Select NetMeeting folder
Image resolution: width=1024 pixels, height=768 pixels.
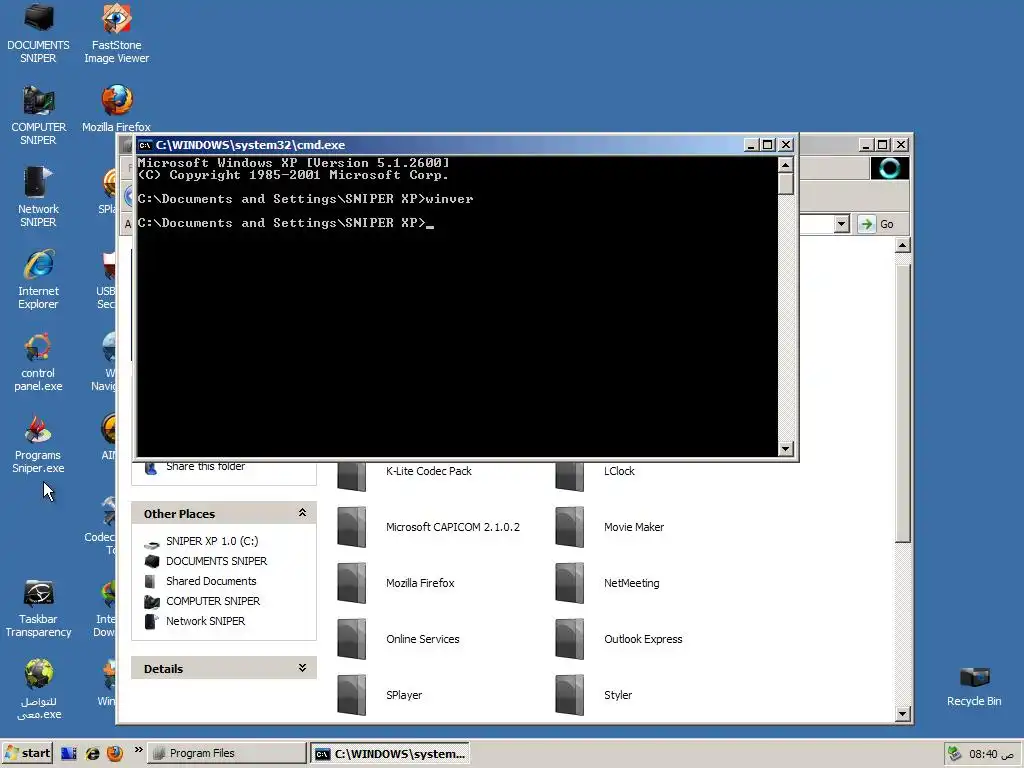click(x=607, y=583)
